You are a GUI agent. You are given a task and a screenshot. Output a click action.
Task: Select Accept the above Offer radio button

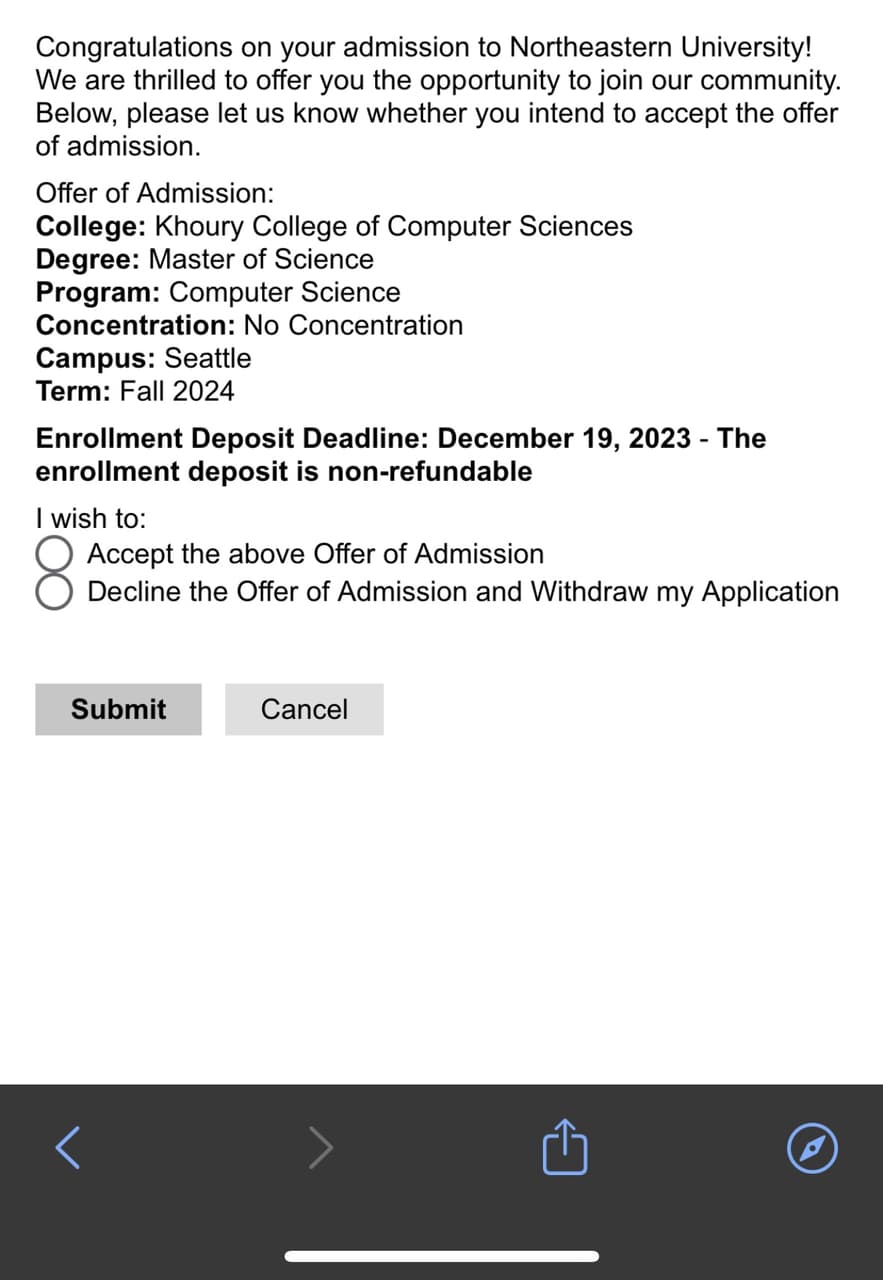pos(55,554)
